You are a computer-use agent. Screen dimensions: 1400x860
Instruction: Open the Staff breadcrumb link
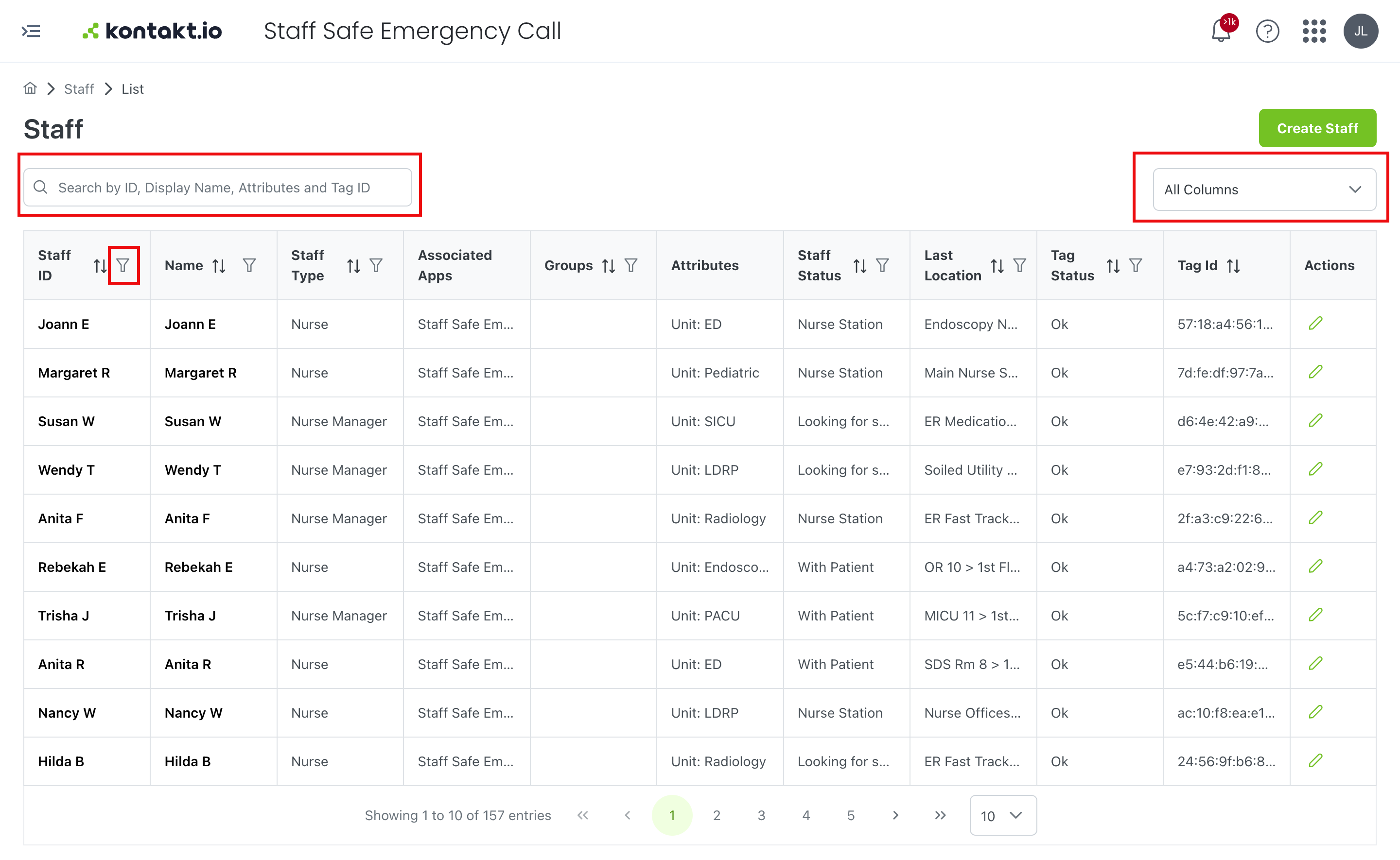coord(79,89)
